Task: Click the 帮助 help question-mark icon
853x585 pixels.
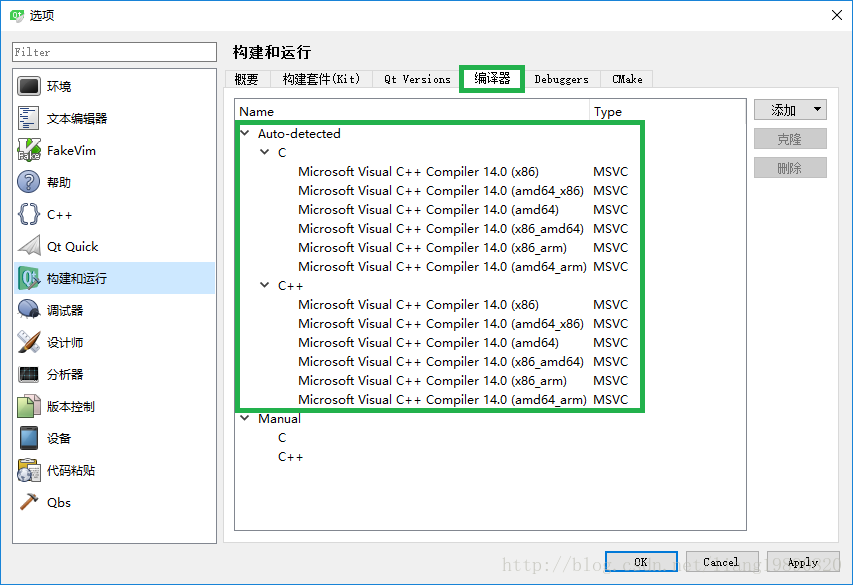Action: point(29,182)
